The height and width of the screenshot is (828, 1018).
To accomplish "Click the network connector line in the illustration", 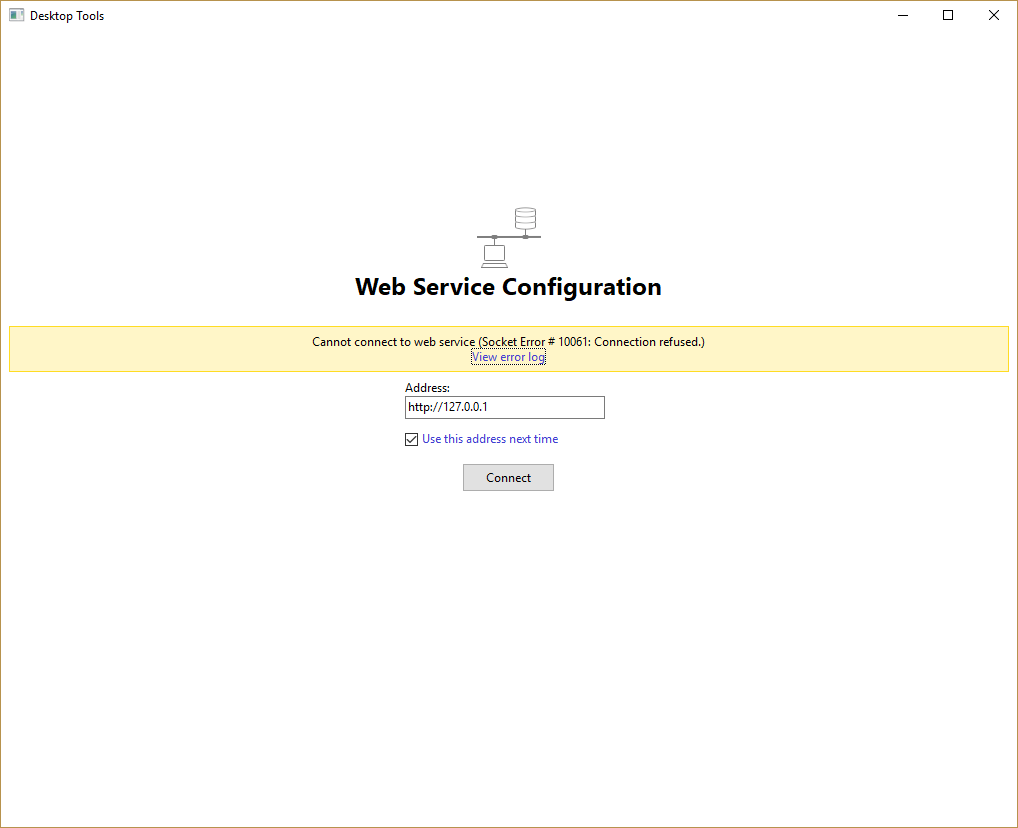I will 508,238.
